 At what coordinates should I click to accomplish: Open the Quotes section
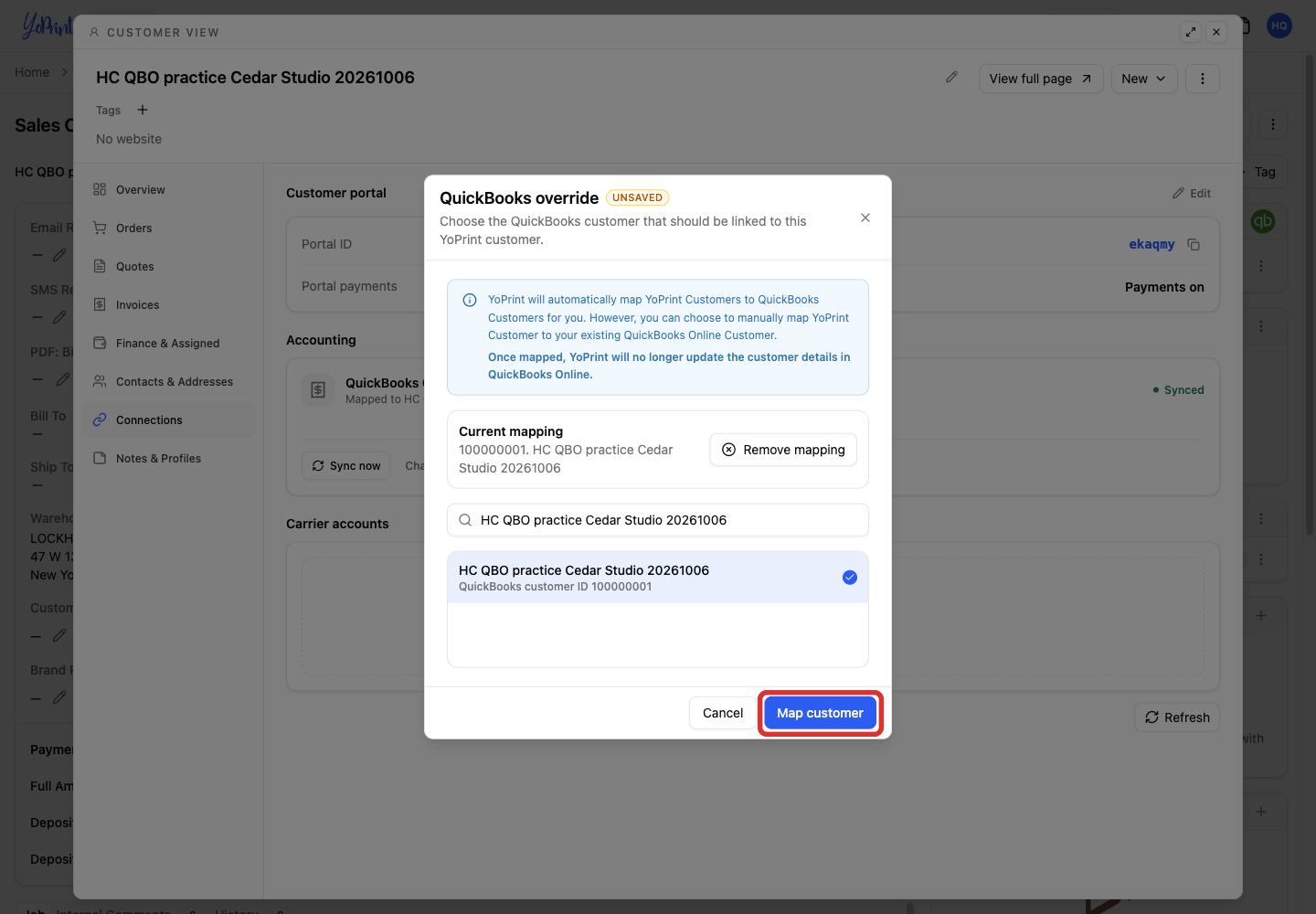(168, 267)
